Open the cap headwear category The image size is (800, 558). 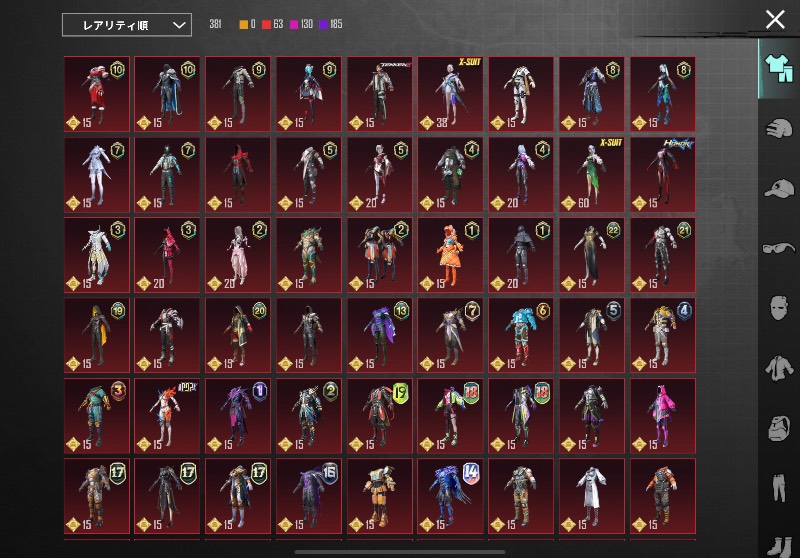(x=779, y=188)
